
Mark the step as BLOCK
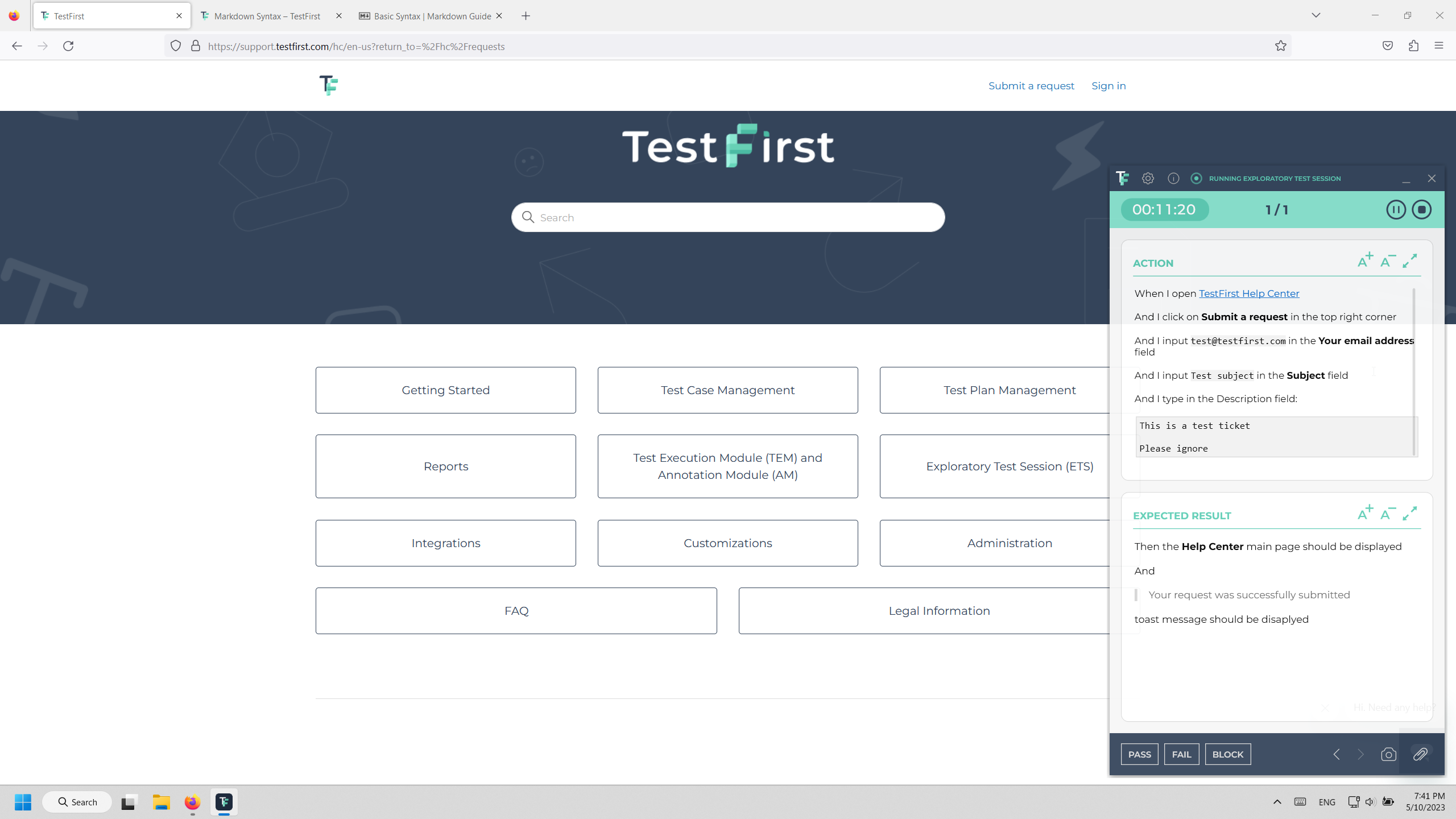[1227, 754]
